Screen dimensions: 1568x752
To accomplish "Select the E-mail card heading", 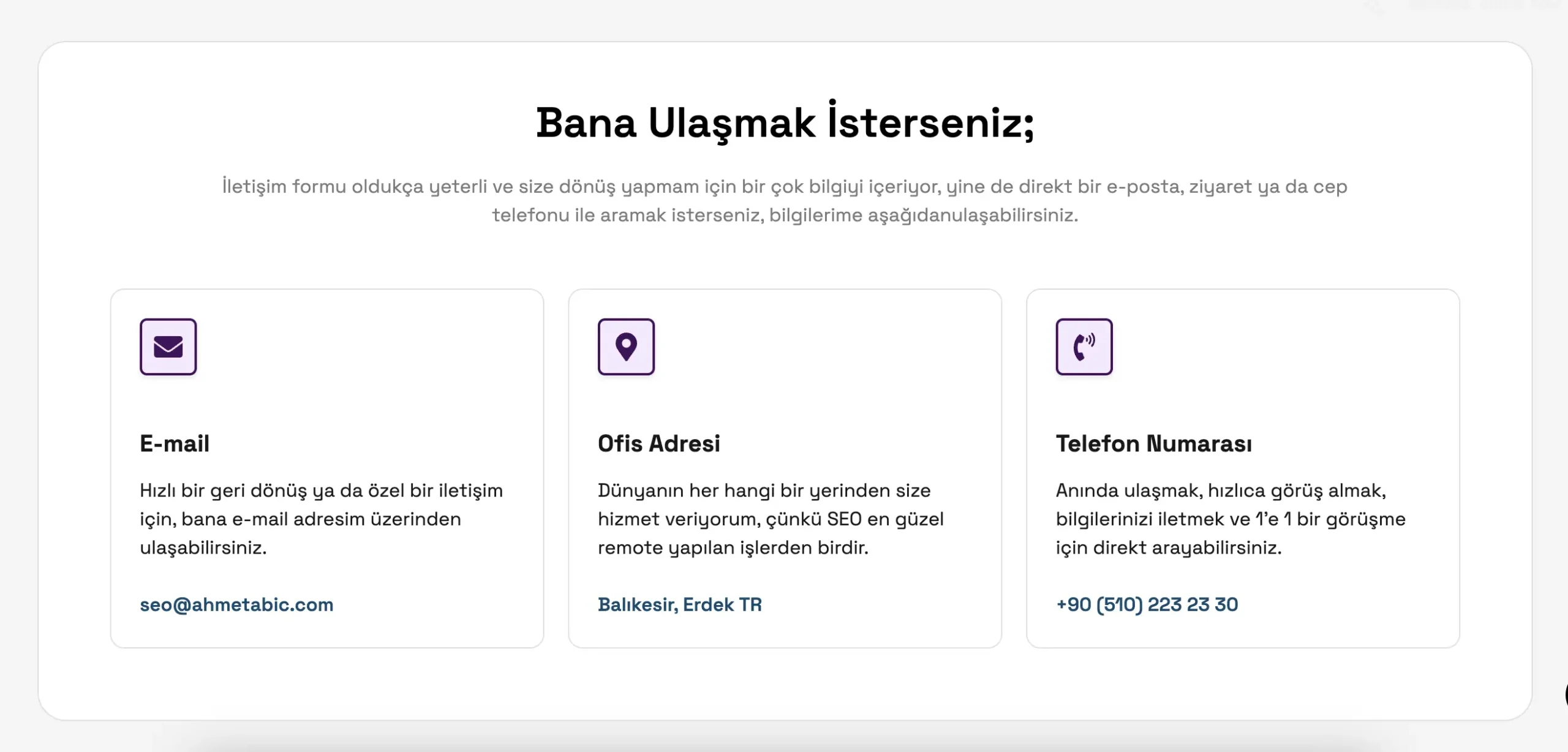I will tap(175, 443).
